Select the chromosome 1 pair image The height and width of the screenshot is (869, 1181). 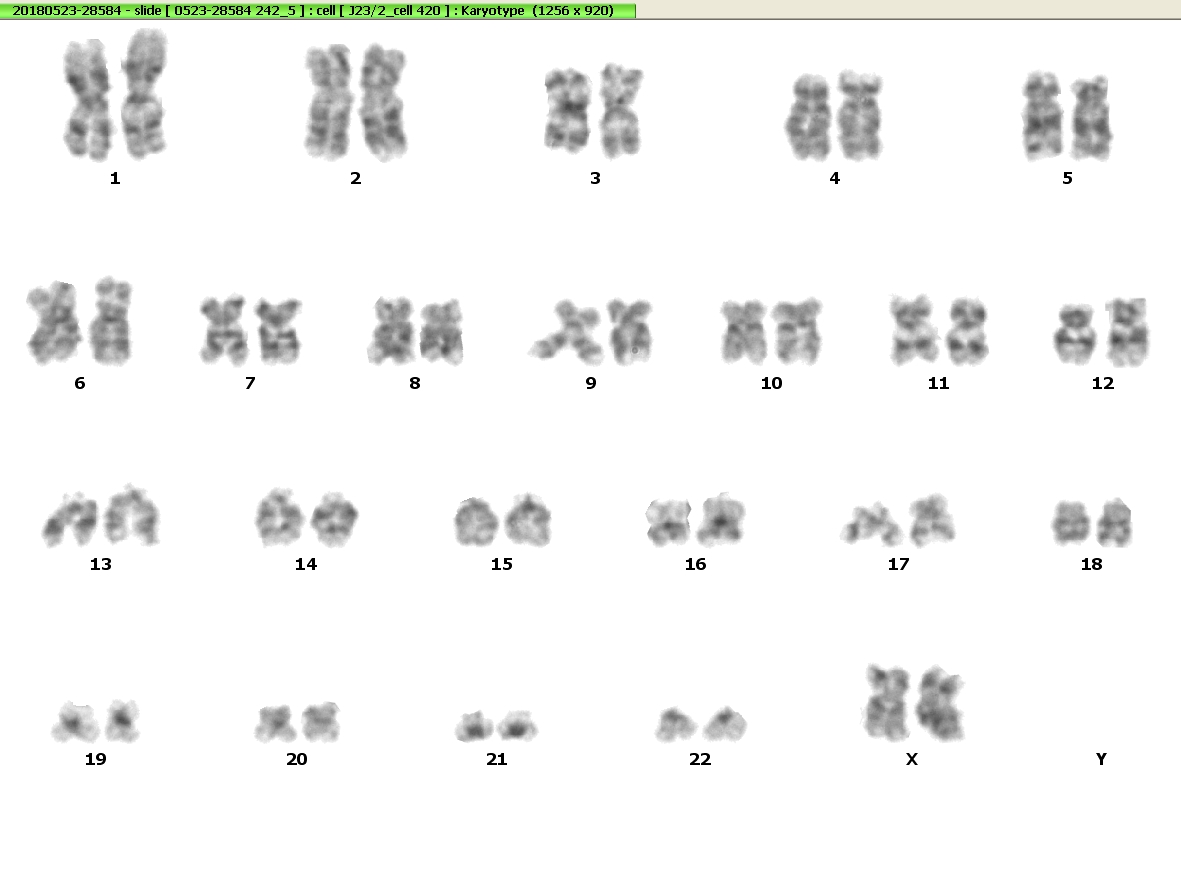tap(114, 95)
